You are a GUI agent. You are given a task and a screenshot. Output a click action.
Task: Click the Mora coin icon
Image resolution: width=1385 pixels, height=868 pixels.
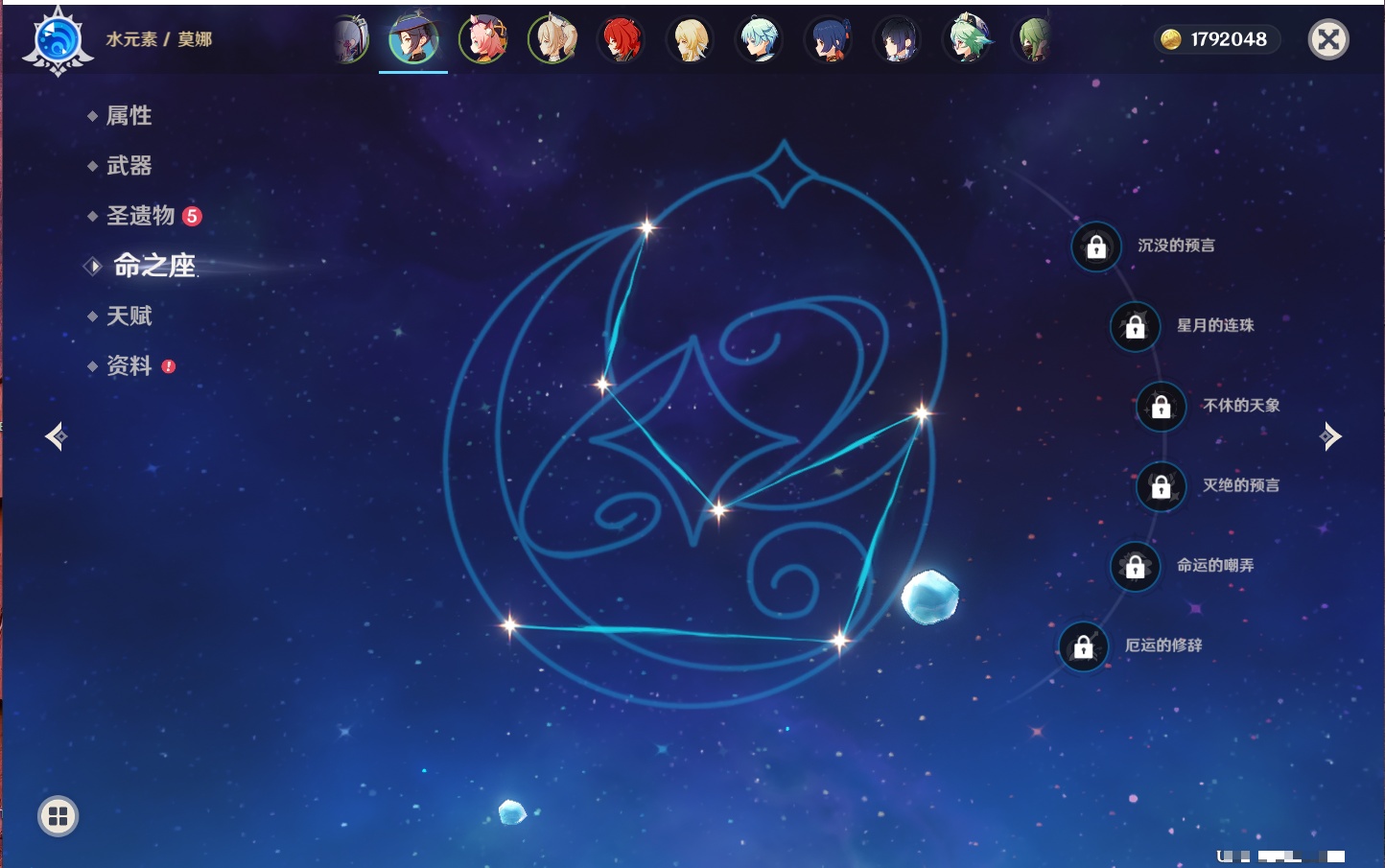(x=1170, y=39)
